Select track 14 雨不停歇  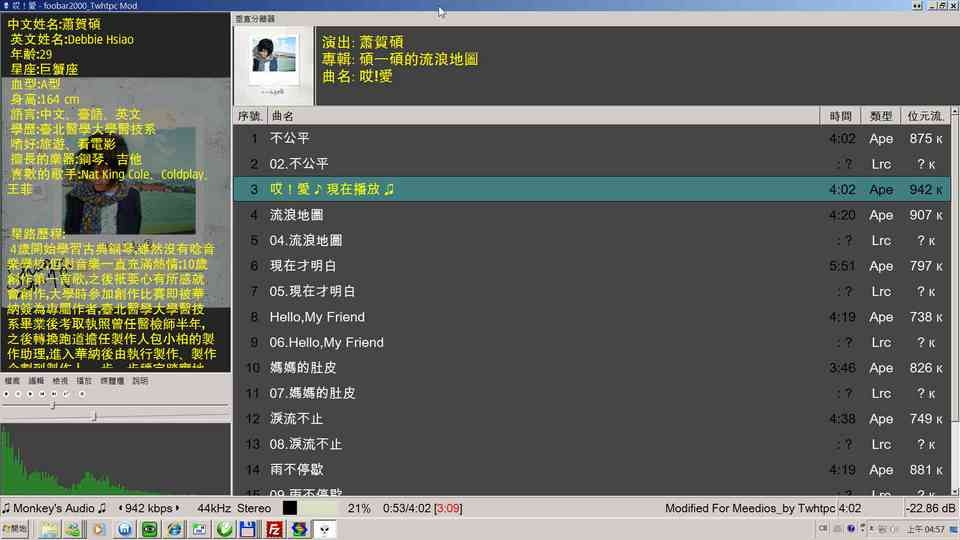pos(591,470)
